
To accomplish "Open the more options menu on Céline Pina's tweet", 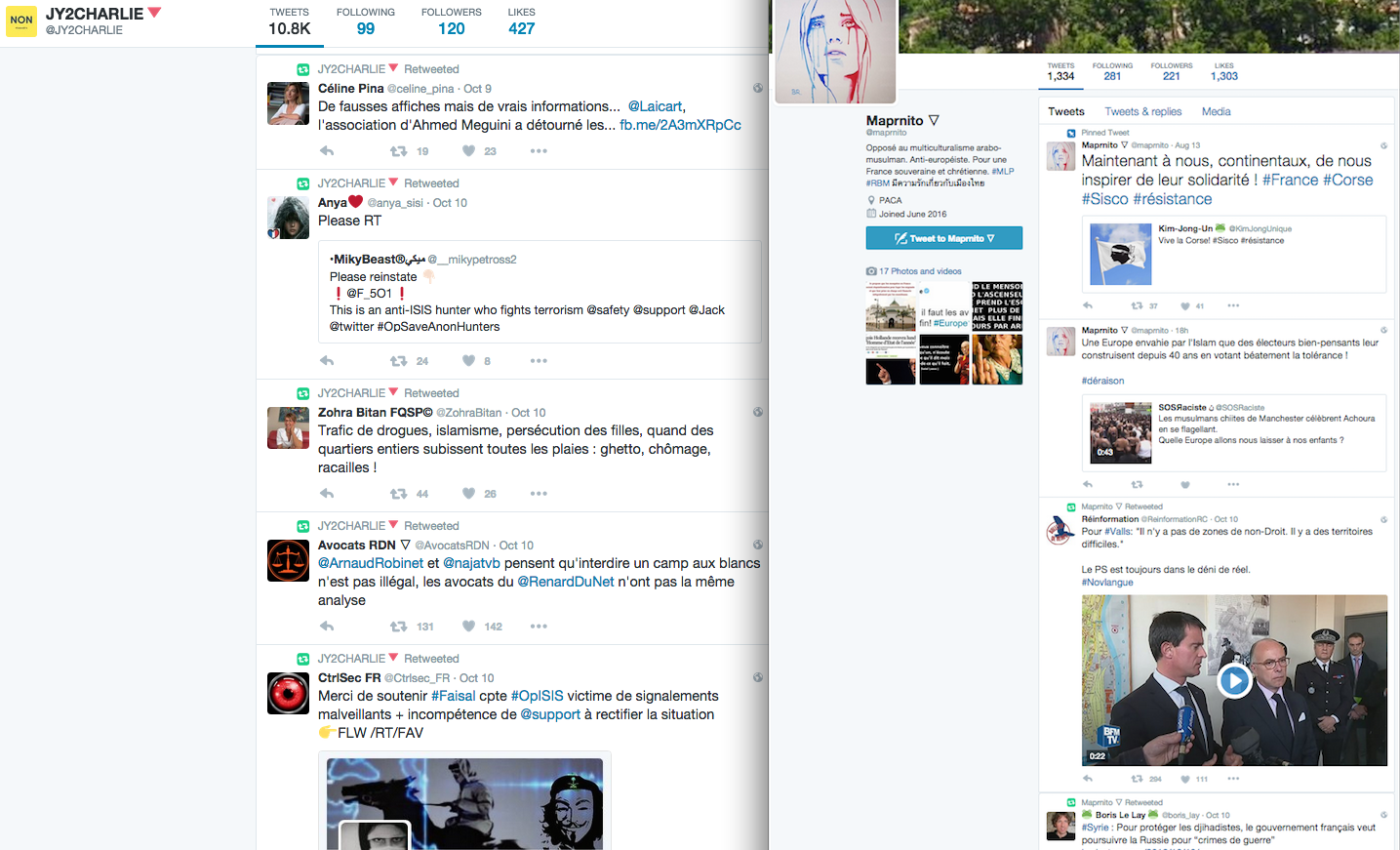I will (x=539, y=151).
